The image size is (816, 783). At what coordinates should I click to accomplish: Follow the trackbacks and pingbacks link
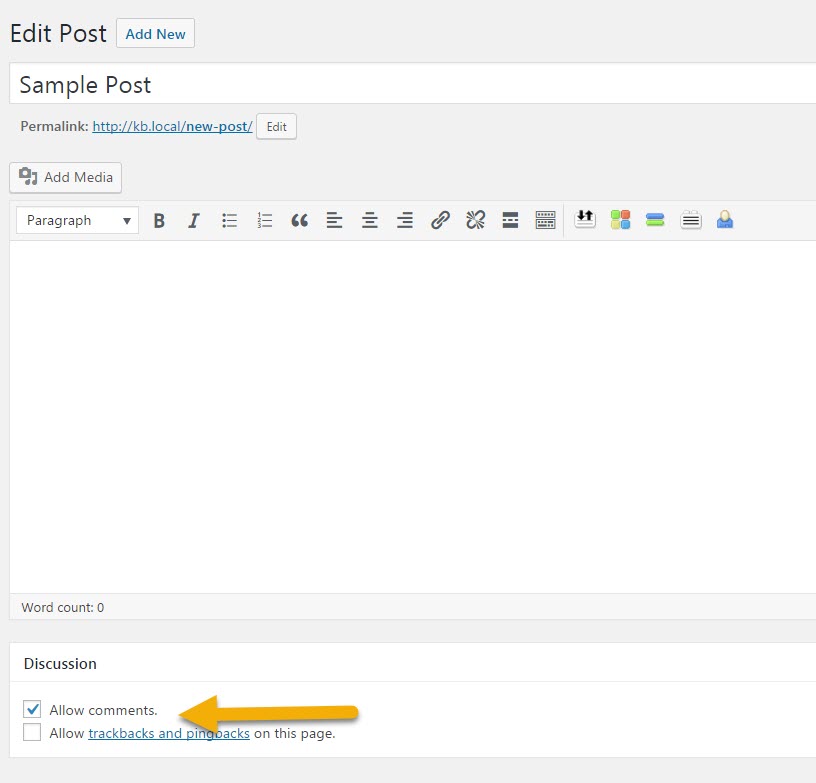168,733
